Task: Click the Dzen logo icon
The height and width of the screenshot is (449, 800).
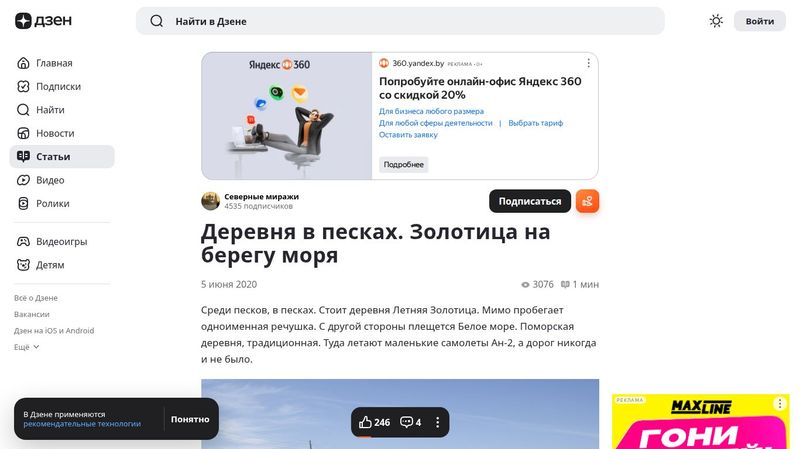Action: (24, 21)
